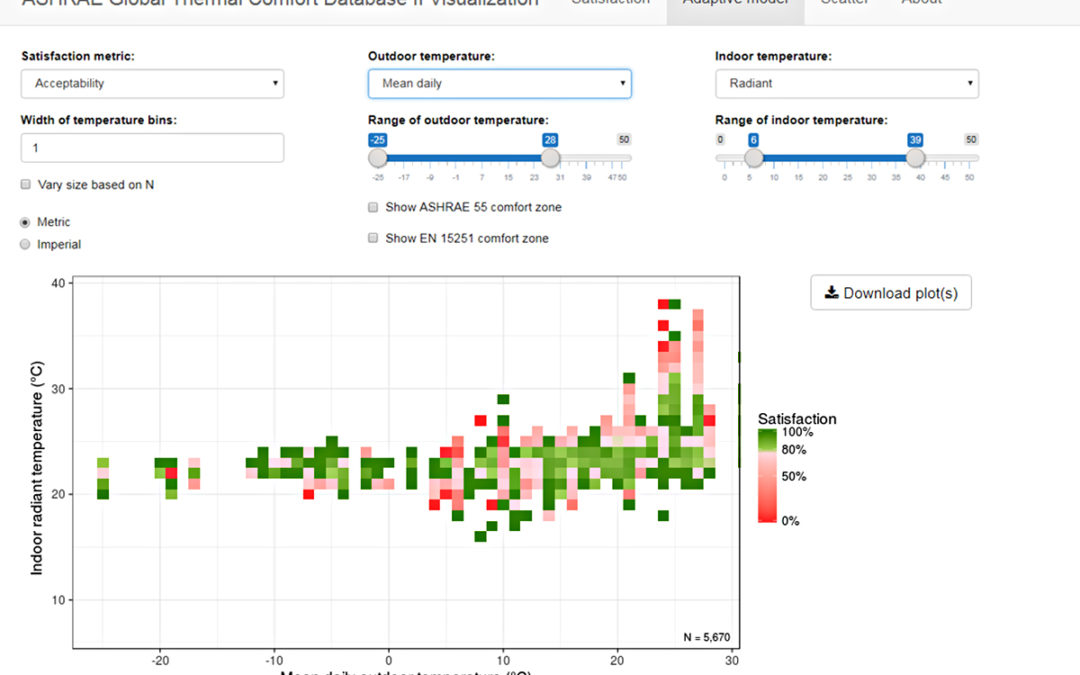1080x675 pixels.
Task: Click the ASHRAE Global Thermal Comfort Database title
Action: click(280, 3)
